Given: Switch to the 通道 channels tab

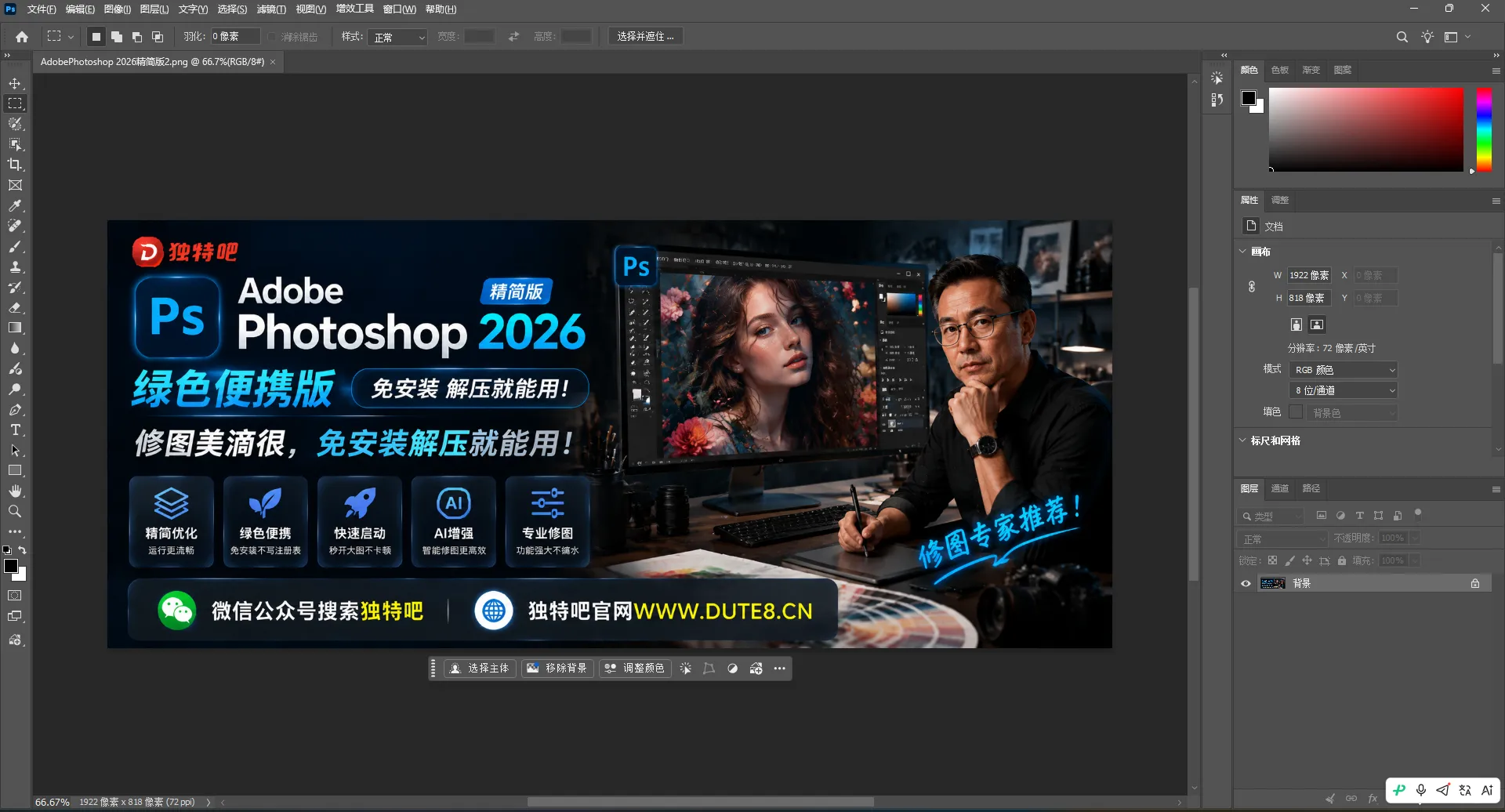Looking at the screenshot, I should point(1280,488).
